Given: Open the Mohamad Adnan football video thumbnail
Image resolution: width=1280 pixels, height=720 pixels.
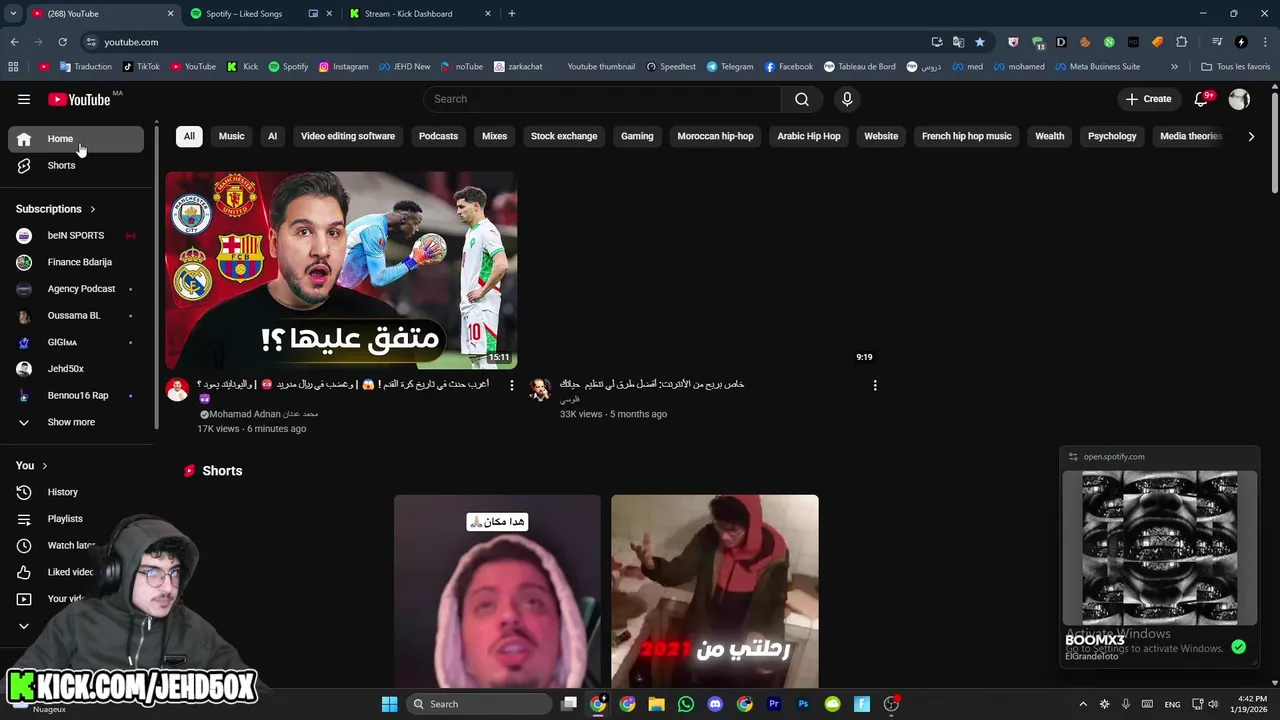Looking at the screenshot, I should coord(341,270).
